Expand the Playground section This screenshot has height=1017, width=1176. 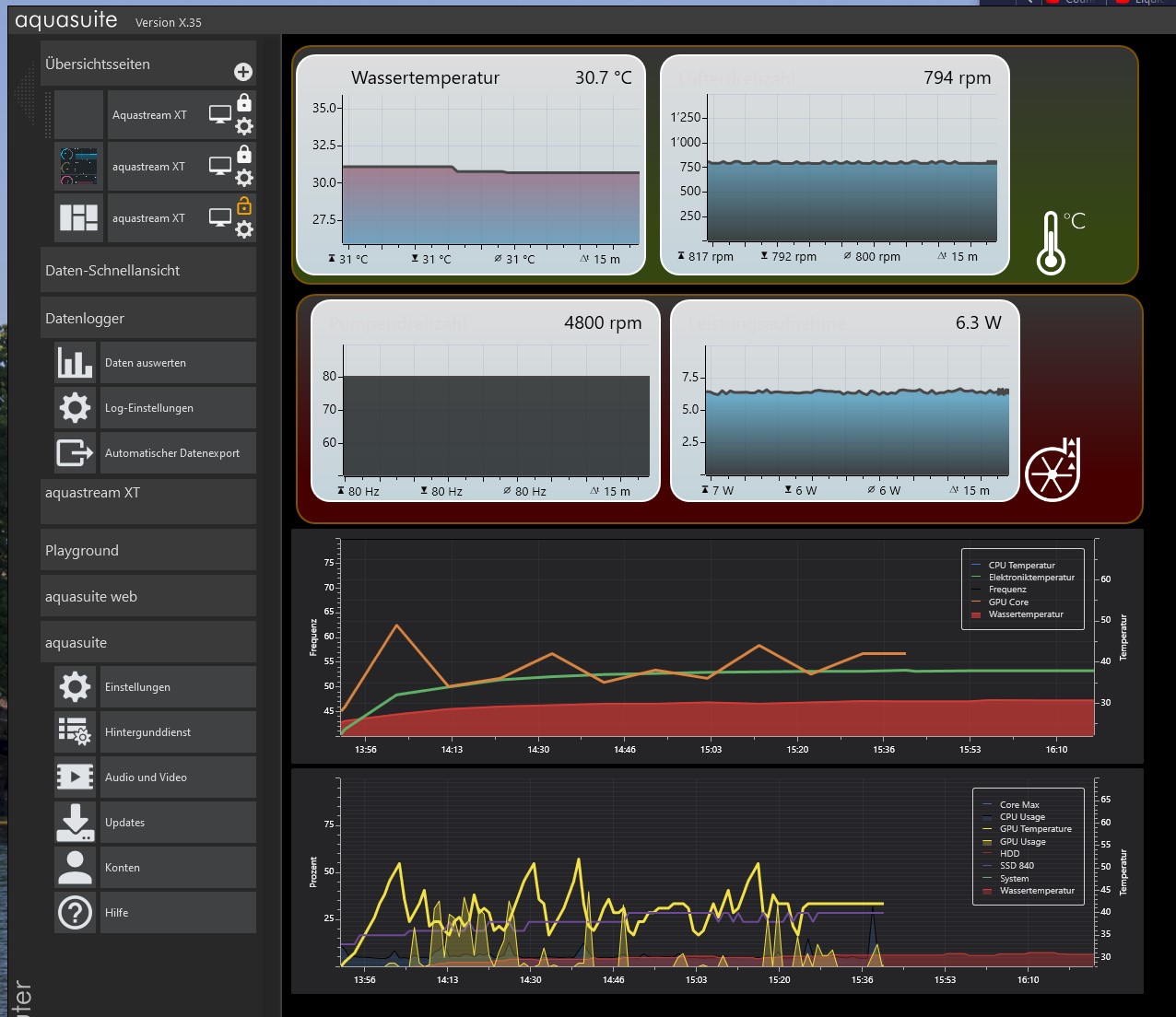tap(147, 551)
